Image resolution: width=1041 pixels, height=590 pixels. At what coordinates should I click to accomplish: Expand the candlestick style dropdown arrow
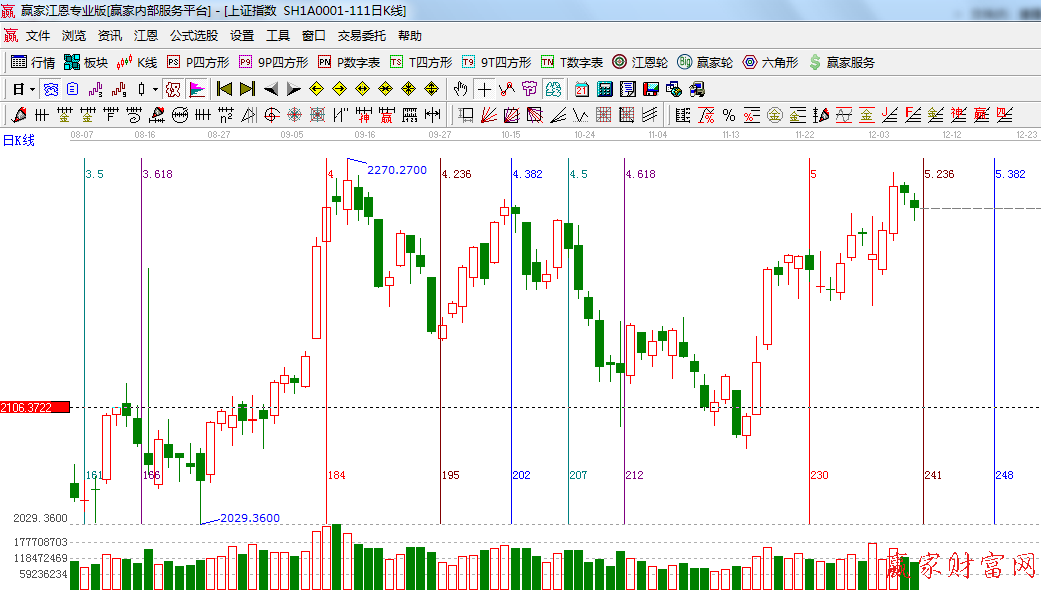click(155, 89)
